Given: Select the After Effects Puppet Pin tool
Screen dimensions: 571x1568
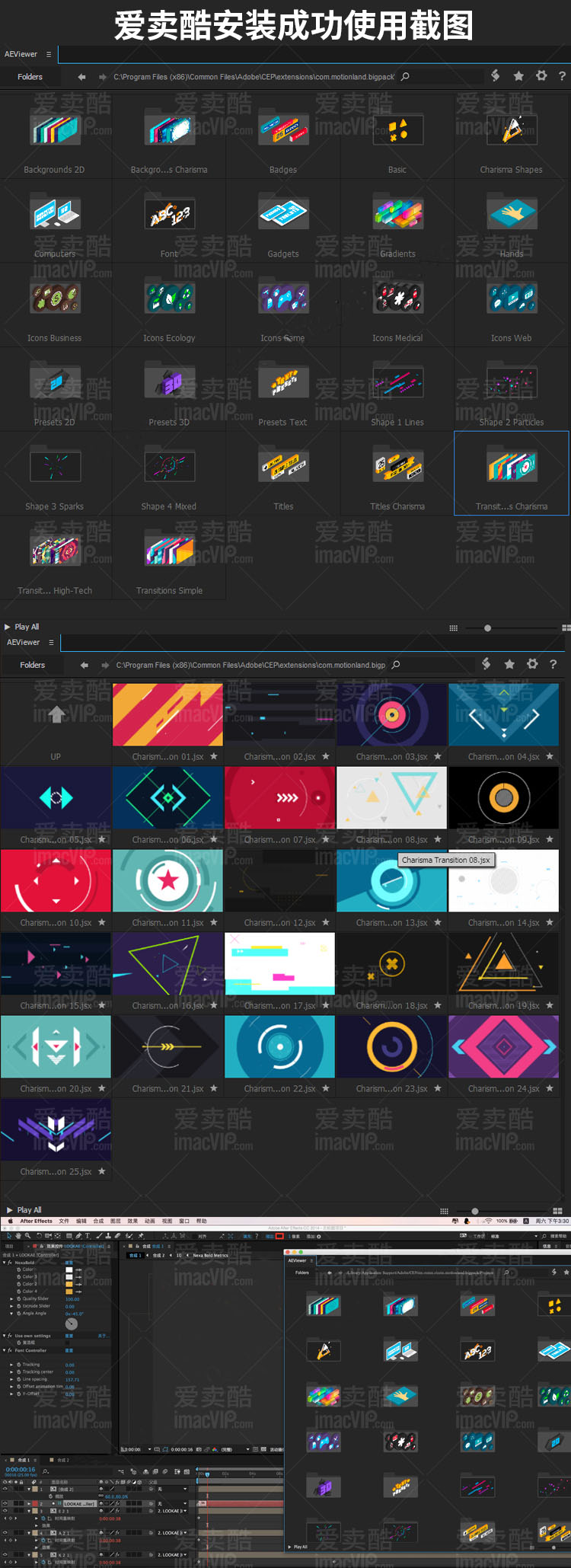Looking at the screenshot, I should tap(140, 1236).
